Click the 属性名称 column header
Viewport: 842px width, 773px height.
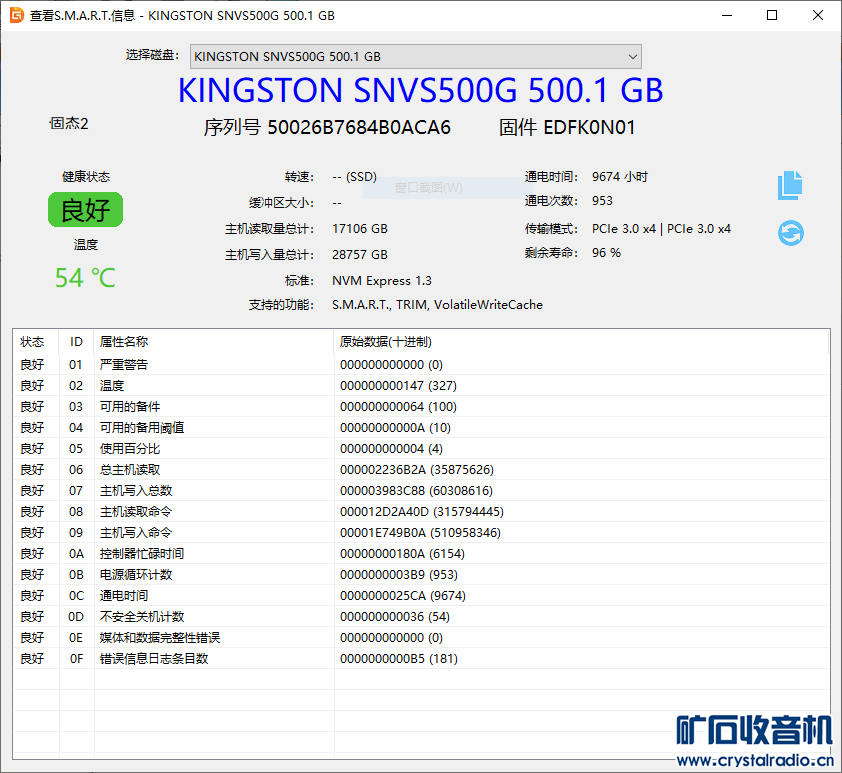point(124,342)
